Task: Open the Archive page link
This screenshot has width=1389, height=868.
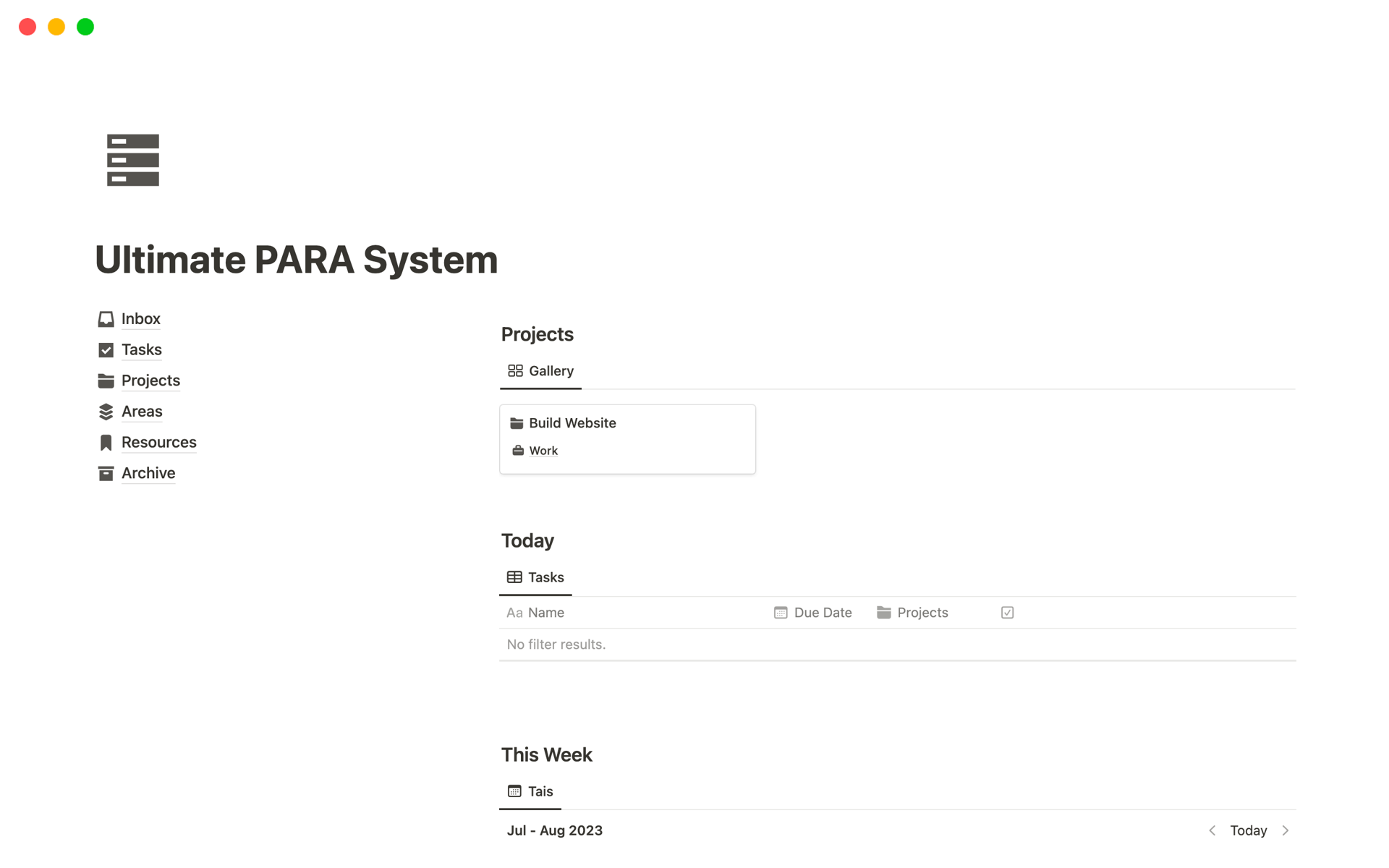Action: click(x=148, y=473)
